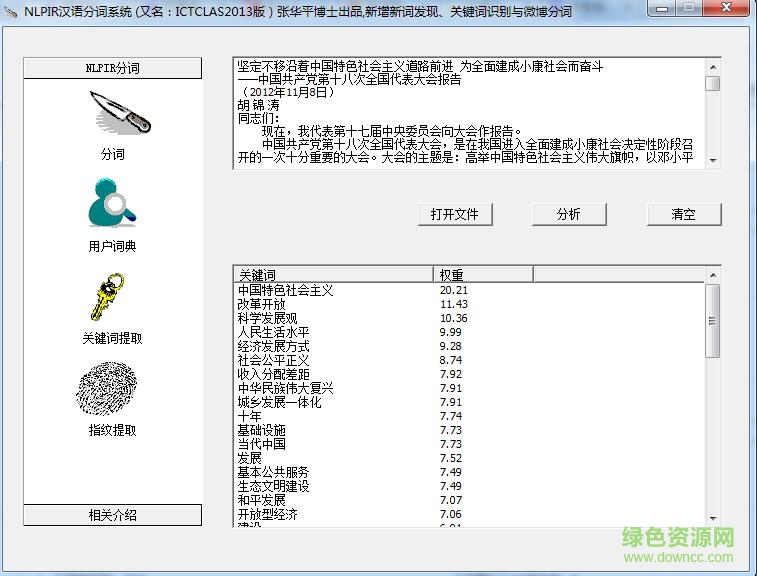Click the 用户词典 label text
This screenshot has width=757, height=576.
112,246
